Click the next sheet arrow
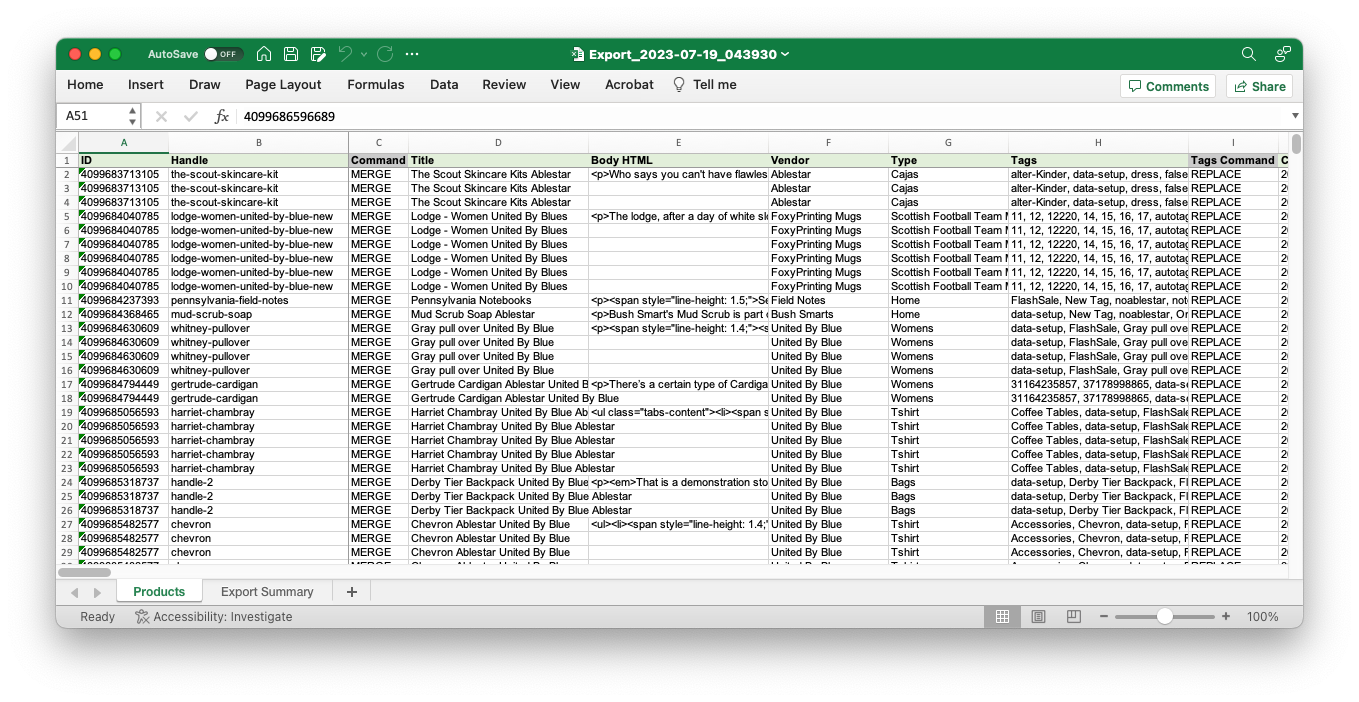 (x=99, y=592)
